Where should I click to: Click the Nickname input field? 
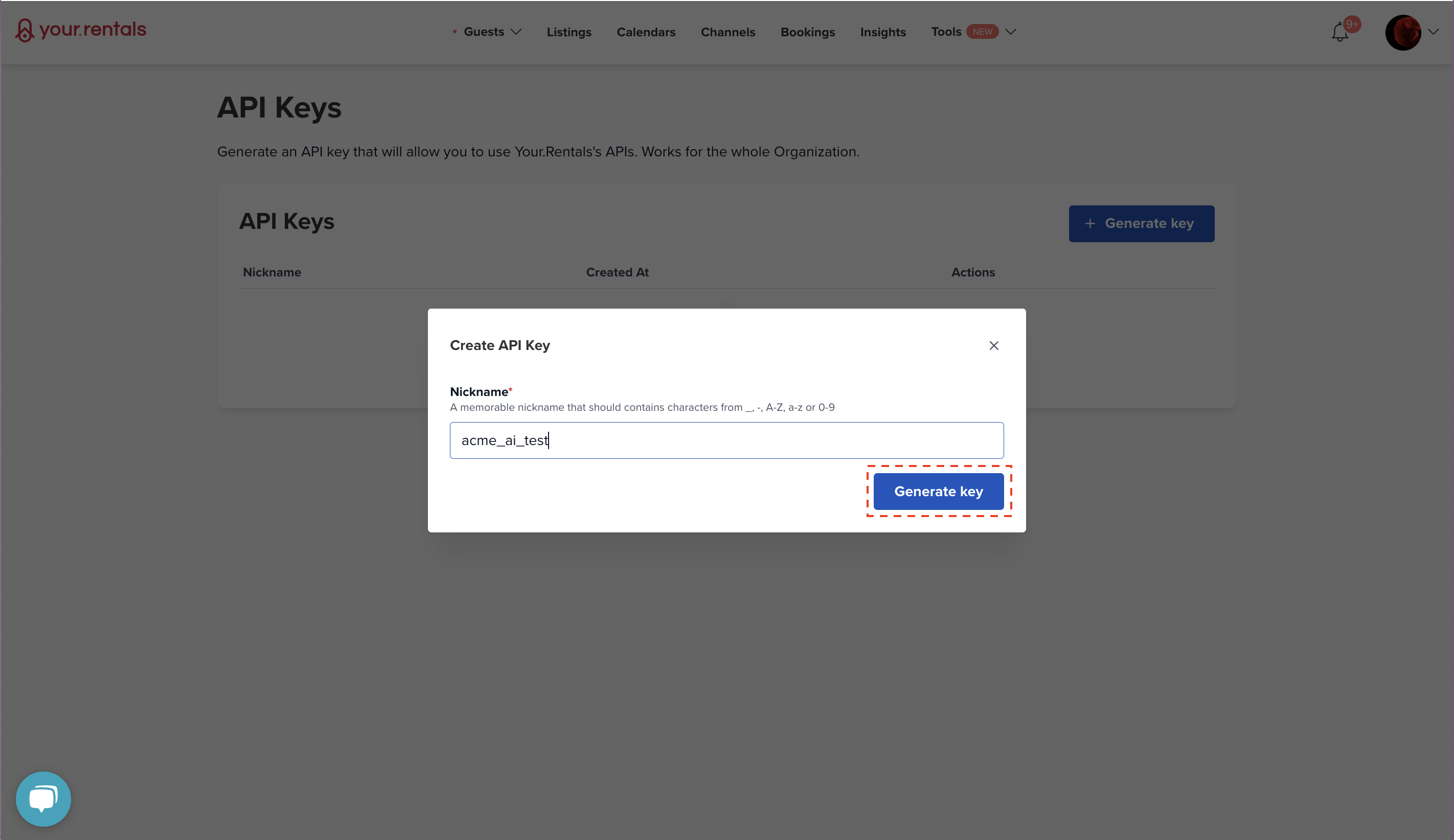[x=726, y=440]
